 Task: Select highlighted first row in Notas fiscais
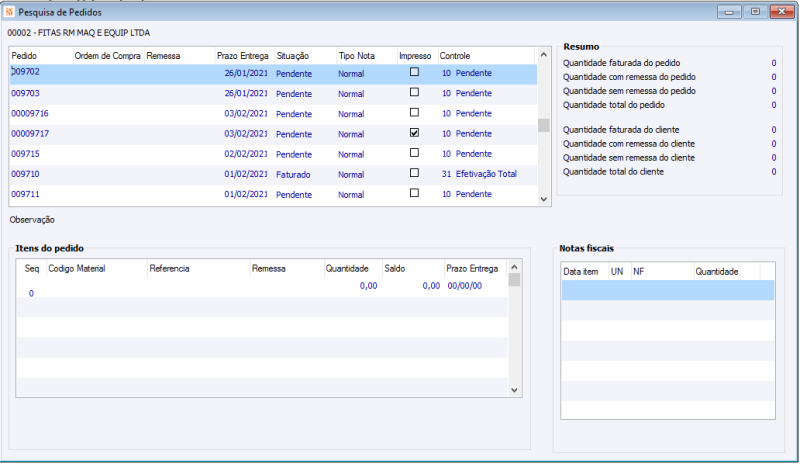(667, 290)
